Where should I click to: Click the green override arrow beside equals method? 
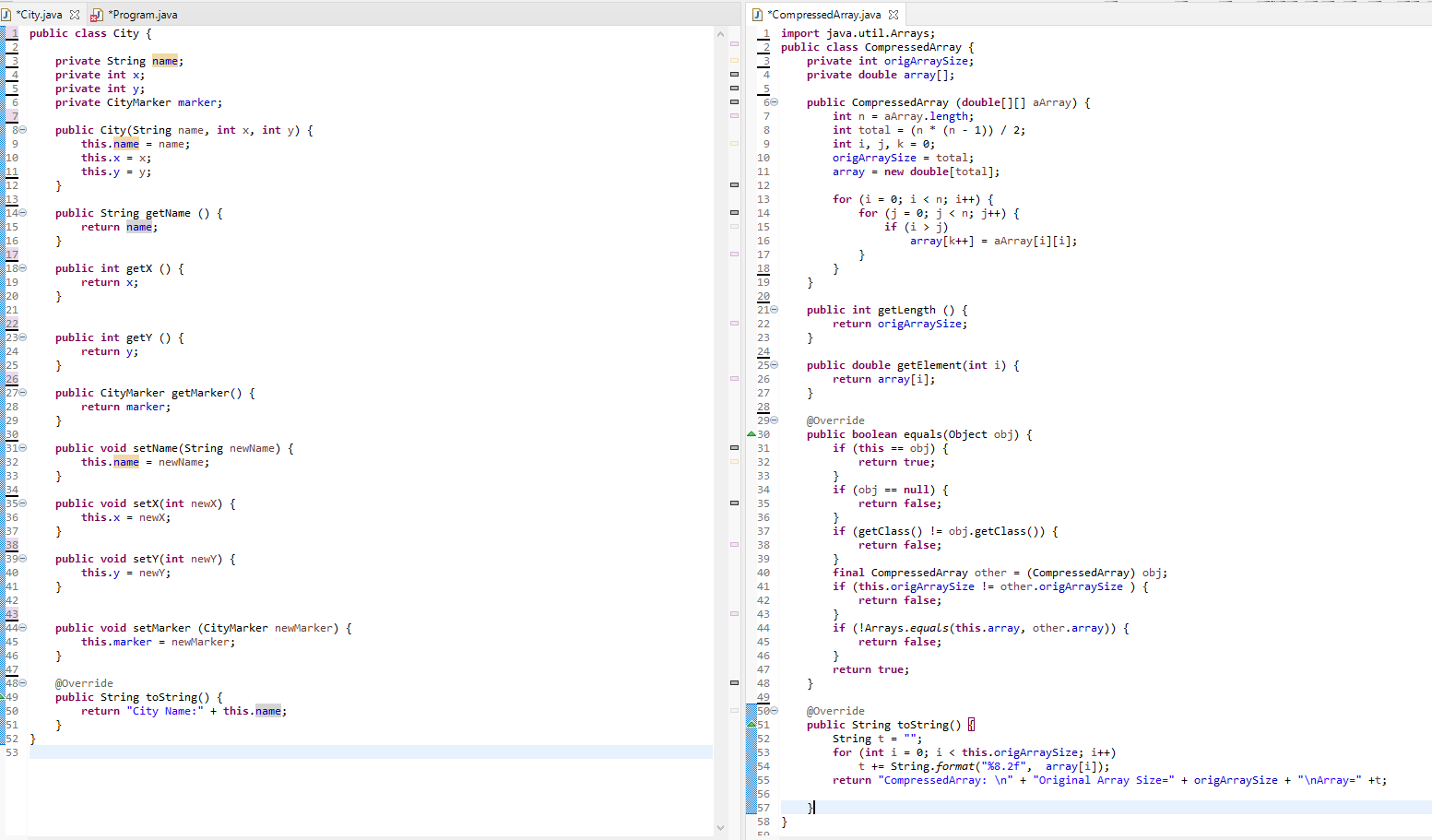(751, 433)
